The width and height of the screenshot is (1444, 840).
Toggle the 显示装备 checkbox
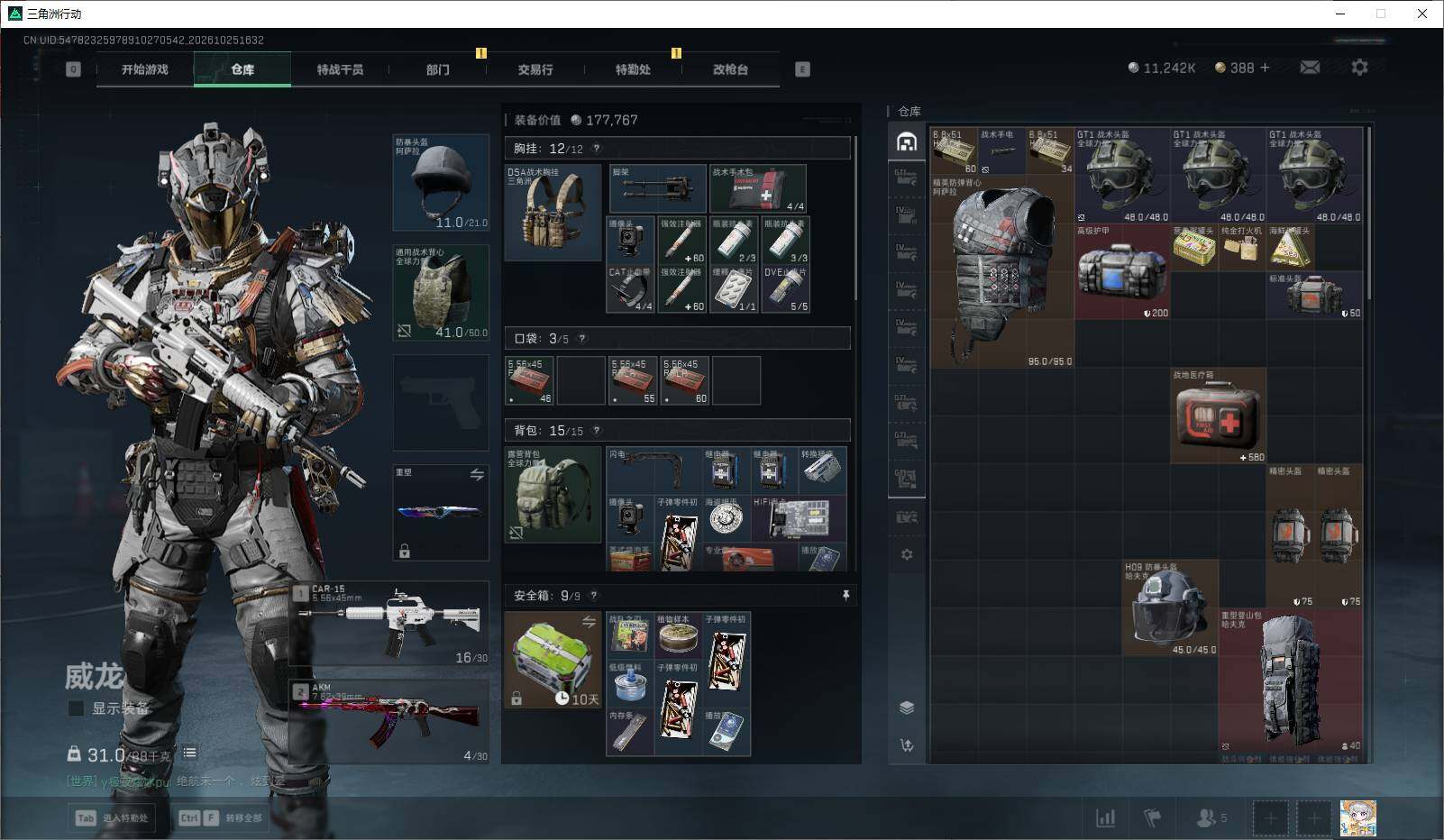pyautogui.click(x=77, y=708)
